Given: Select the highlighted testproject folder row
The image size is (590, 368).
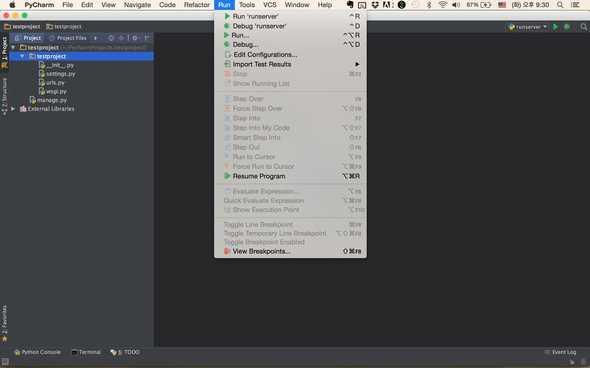Looking at the screenshot, I should click(82, 56).
